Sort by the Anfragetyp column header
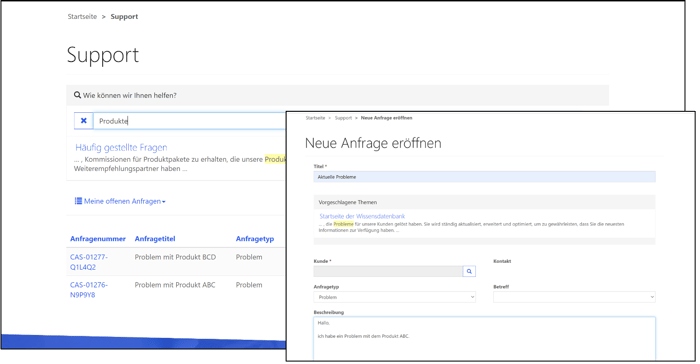 pyautogui.click(x=255, y=239)
